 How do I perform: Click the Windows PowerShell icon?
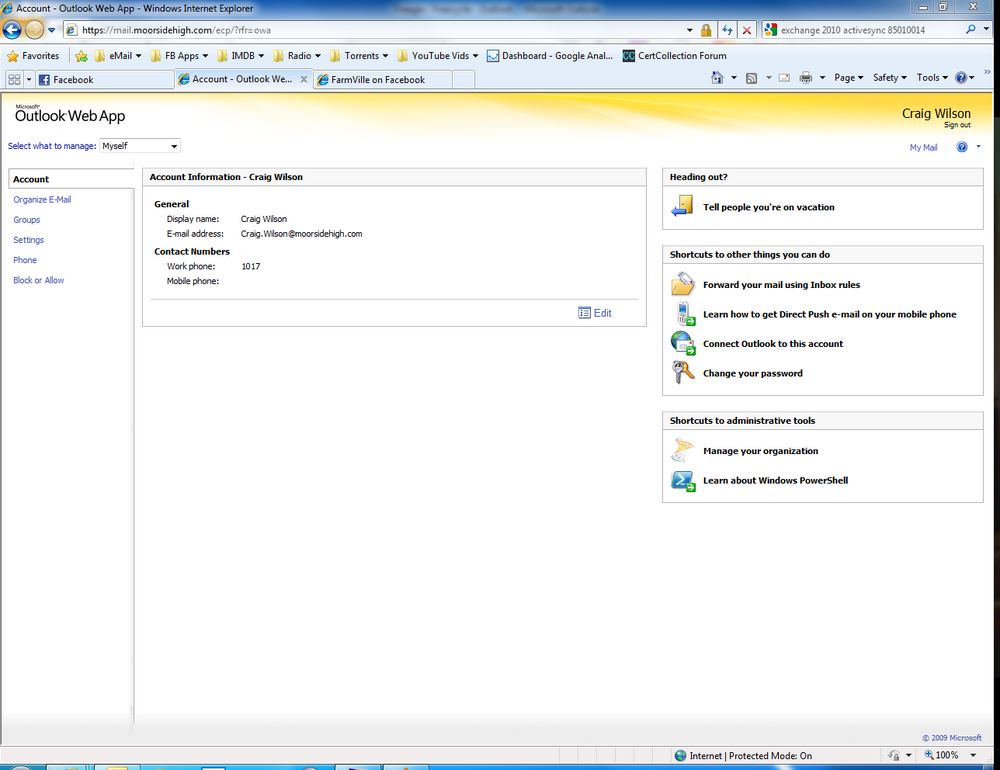(x=682, y=481)
